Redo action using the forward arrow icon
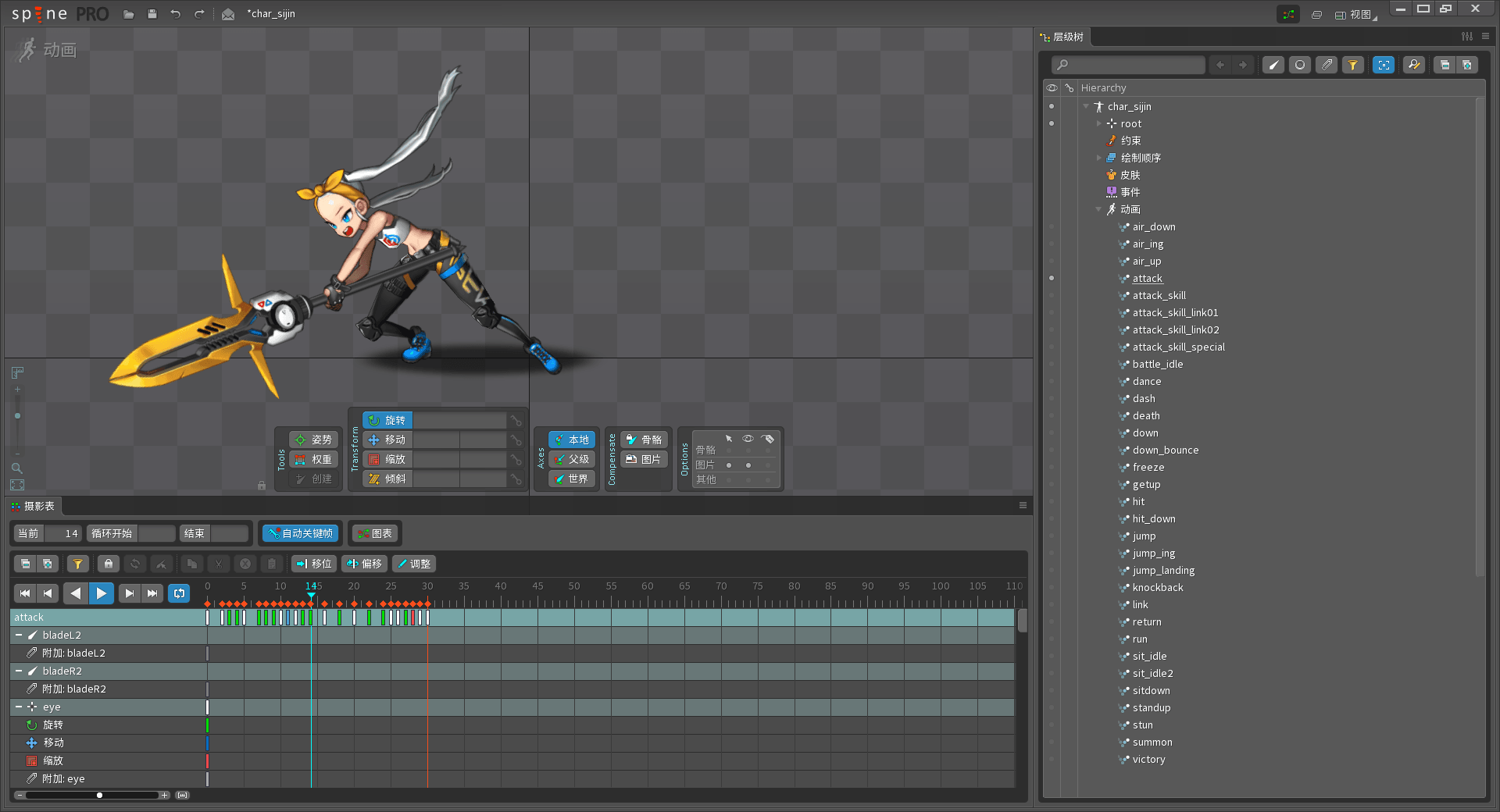Screen dimensions: 1500x812 point(199,14)
